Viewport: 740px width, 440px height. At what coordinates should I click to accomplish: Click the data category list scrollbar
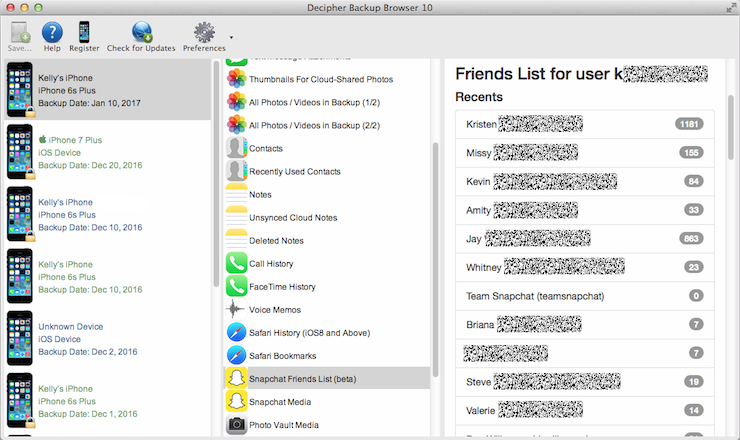435,260
